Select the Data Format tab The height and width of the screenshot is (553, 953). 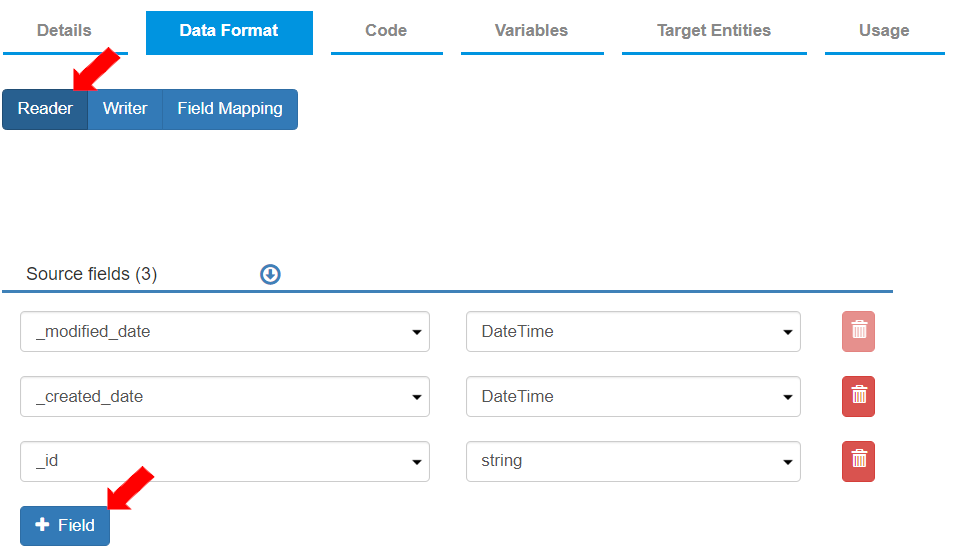coord(229,31)
